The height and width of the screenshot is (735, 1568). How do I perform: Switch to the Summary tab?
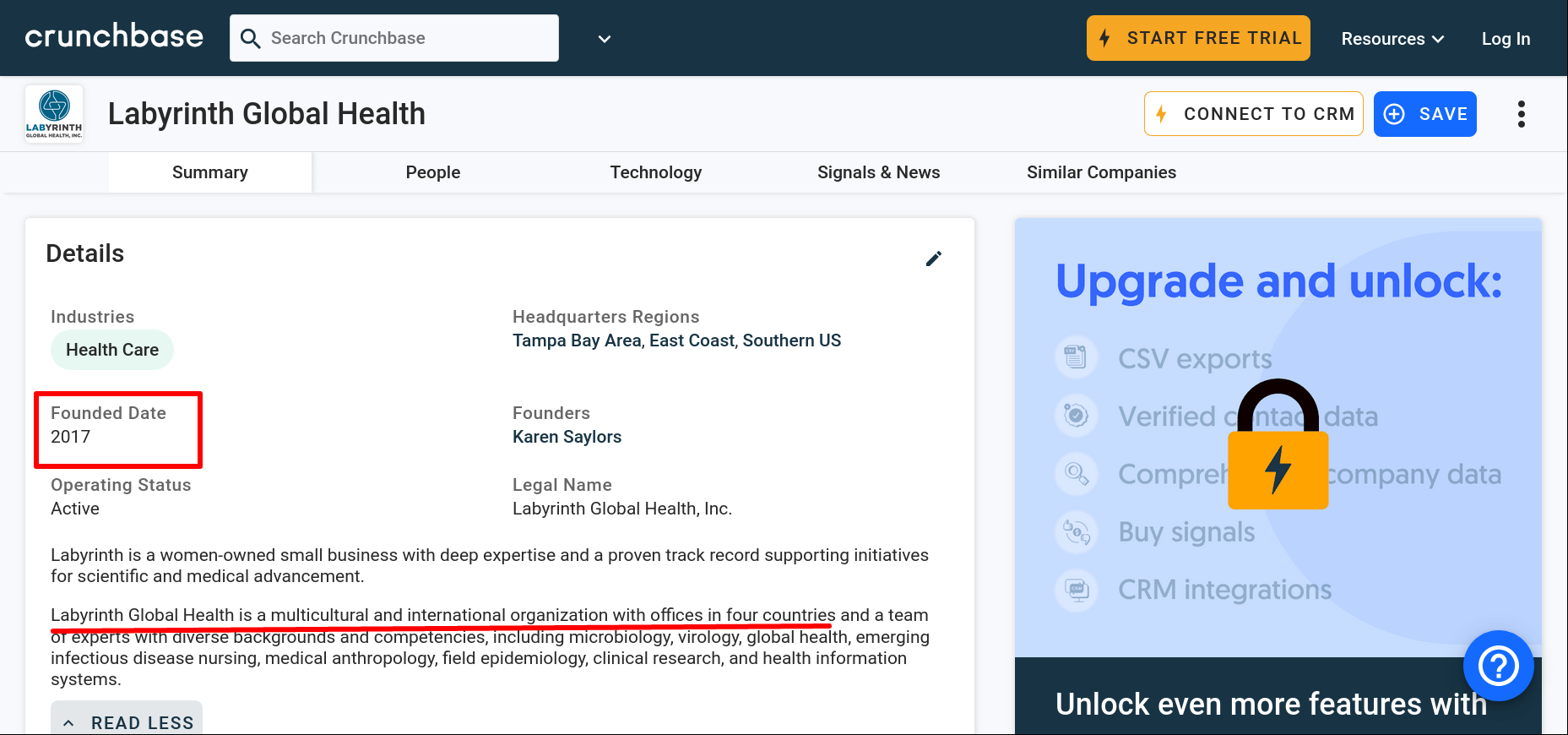210,172
